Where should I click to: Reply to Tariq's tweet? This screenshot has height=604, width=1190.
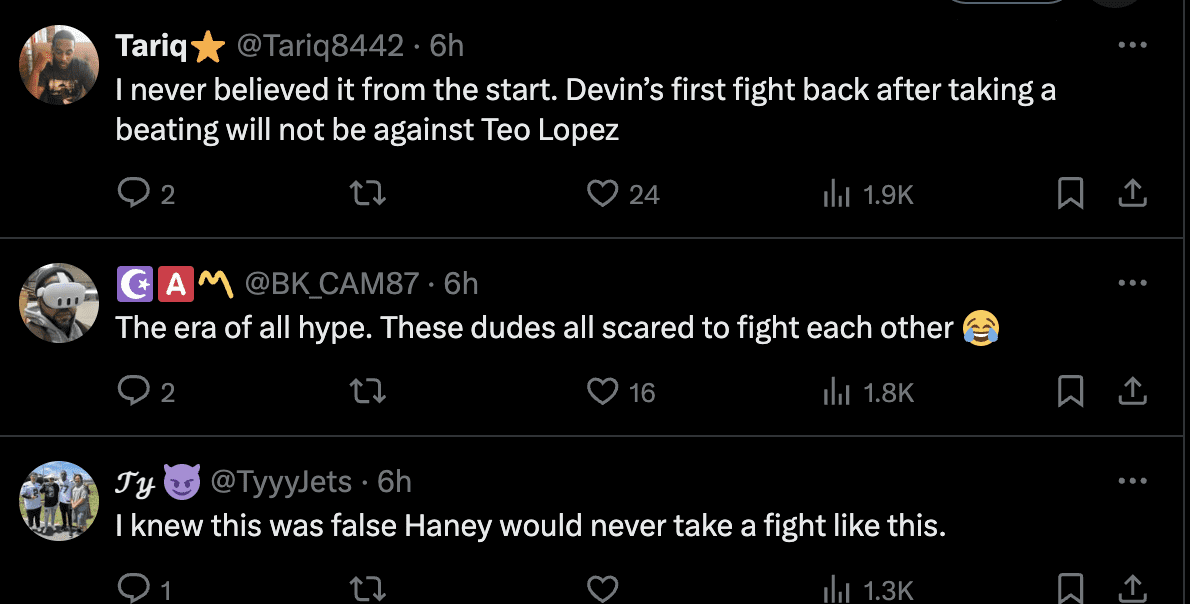pyautogui.click(x=133, y=194)
